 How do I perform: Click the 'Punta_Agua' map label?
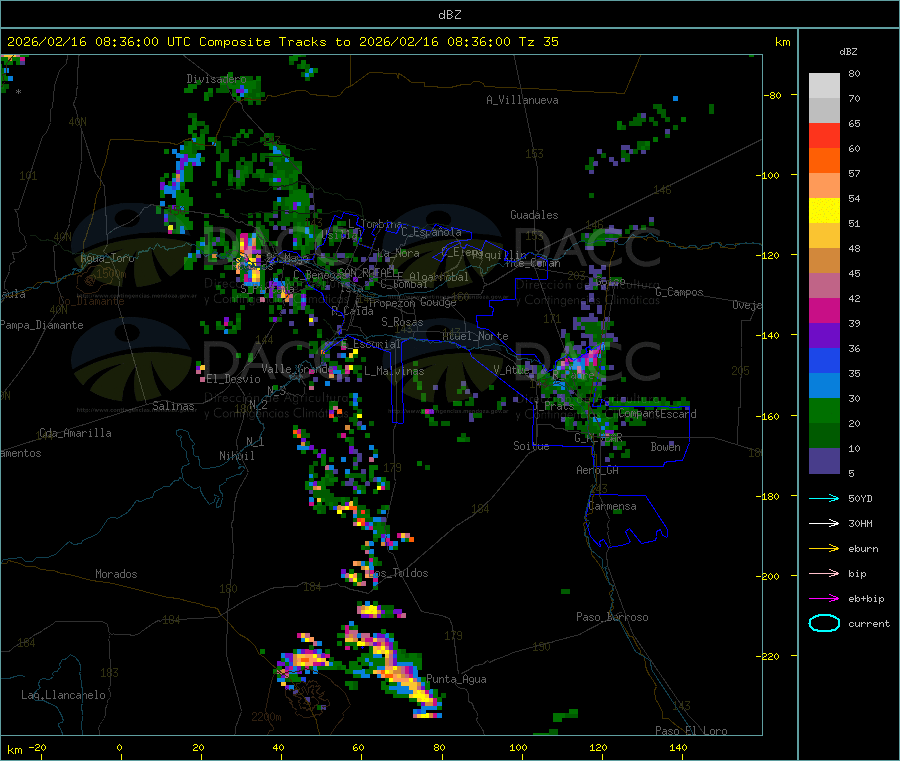coord(456,679)
